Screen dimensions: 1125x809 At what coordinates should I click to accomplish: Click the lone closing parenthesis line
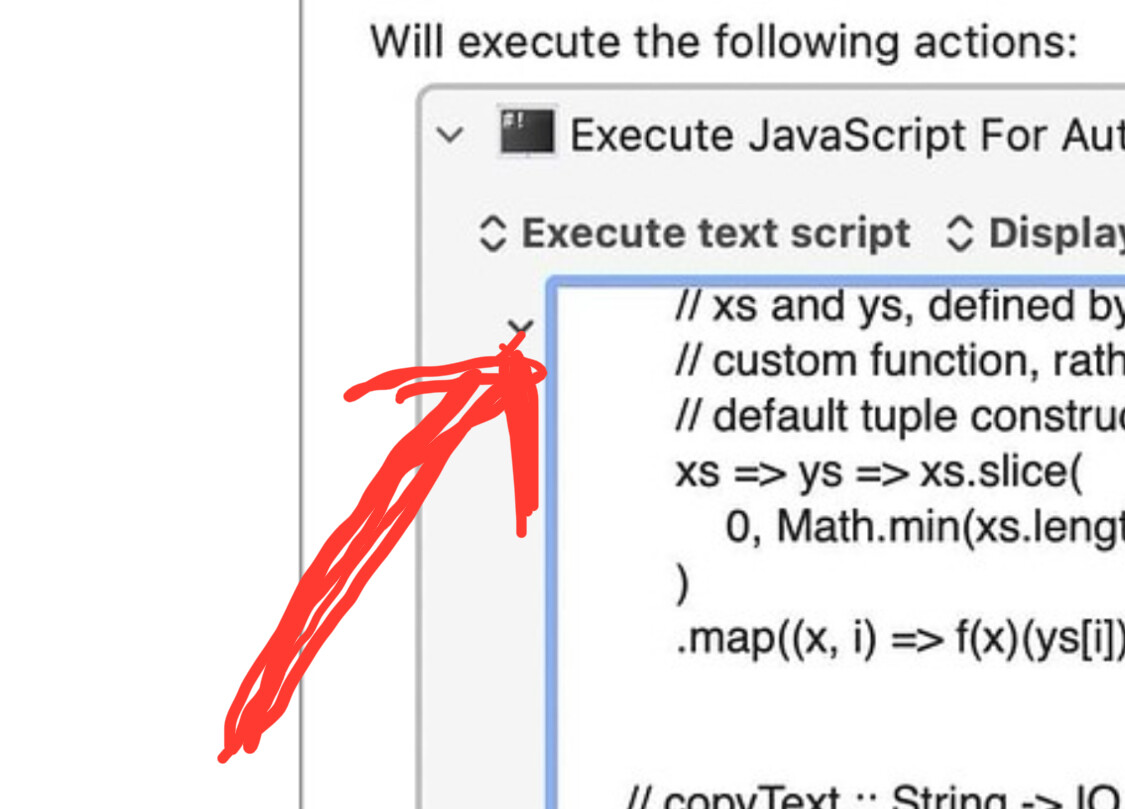point(683,582)
